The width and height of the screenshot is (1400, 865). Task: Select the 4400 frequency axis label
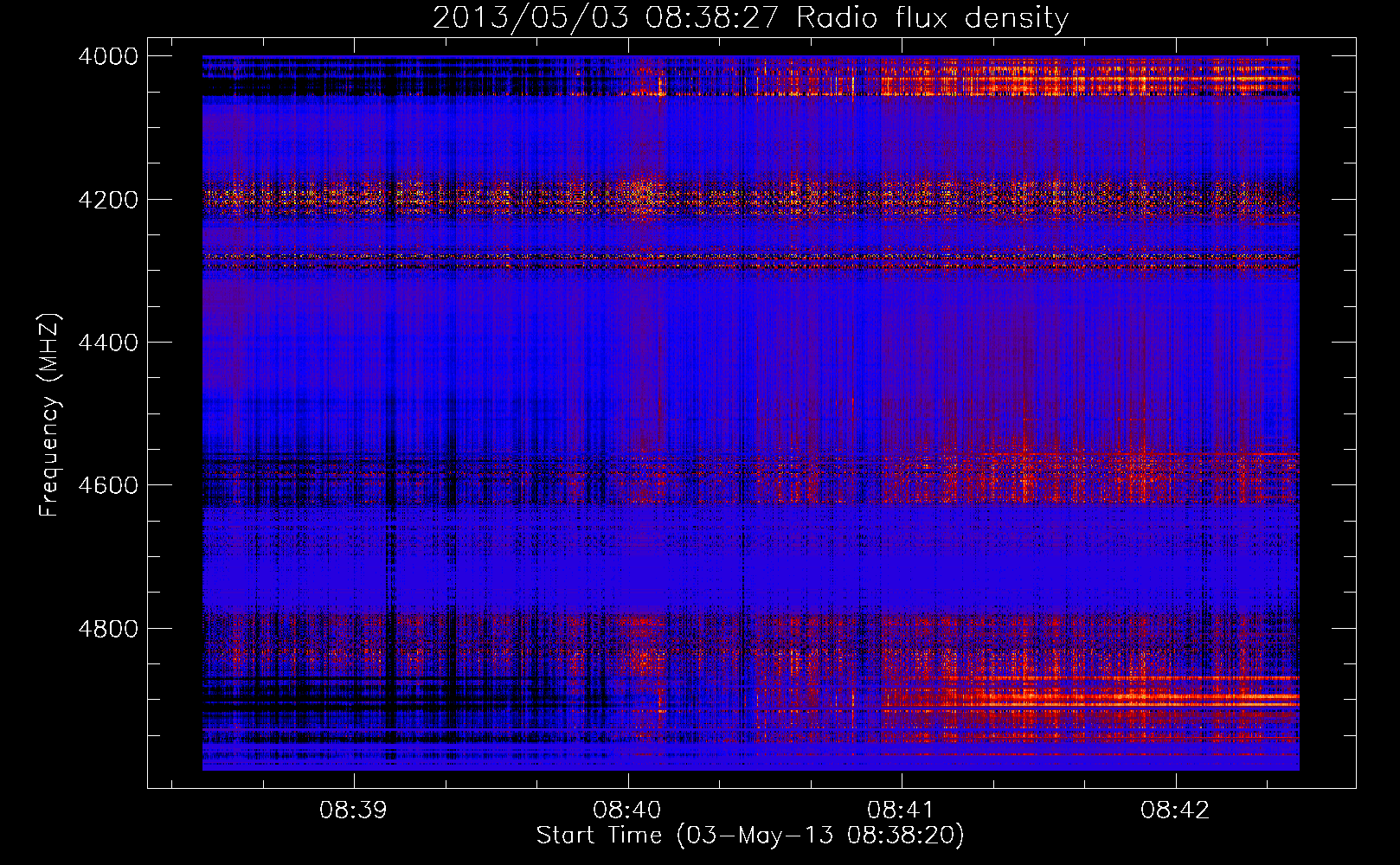coord(108,343)
